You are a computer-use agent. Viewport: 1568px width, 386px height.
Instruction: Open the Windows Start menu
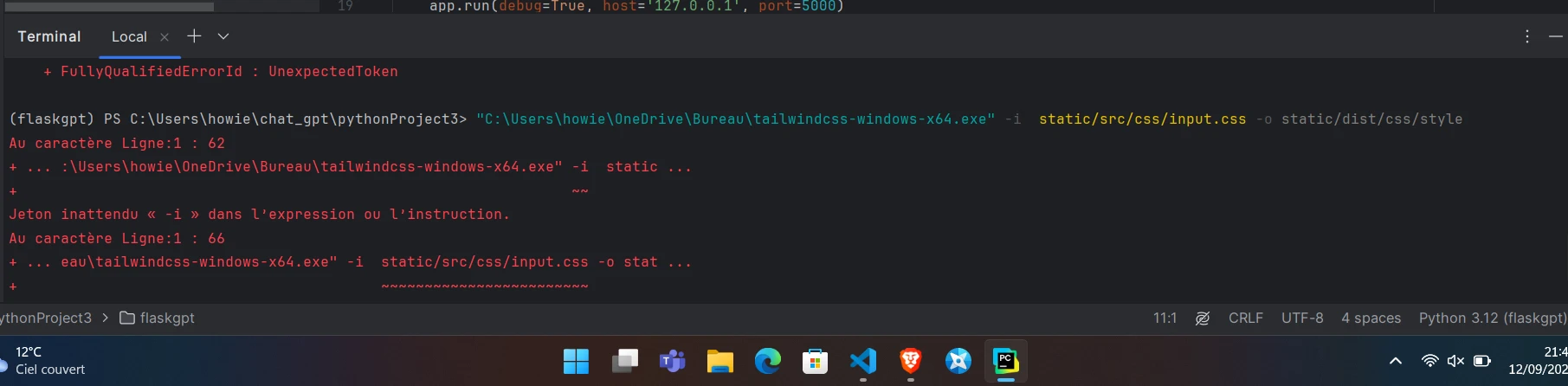pyautogui.click(x=576, y=361)
